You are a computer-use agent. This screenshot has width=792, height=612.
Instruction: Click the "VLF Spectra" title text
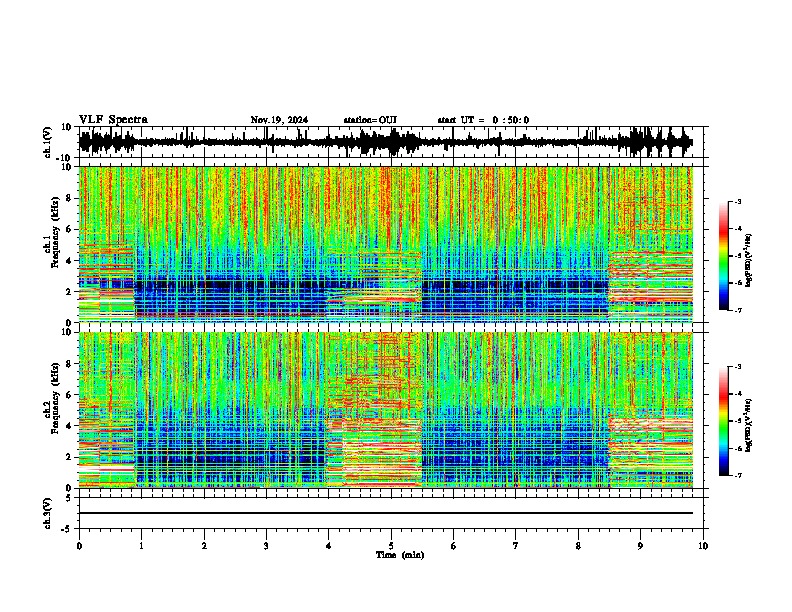(x=113, y=119)
